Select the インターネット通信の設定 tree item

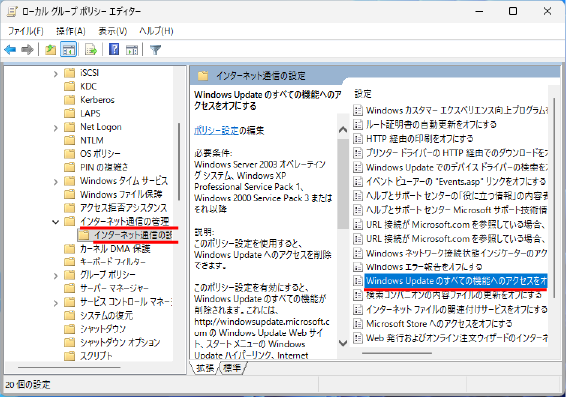(x=133, y=235)
